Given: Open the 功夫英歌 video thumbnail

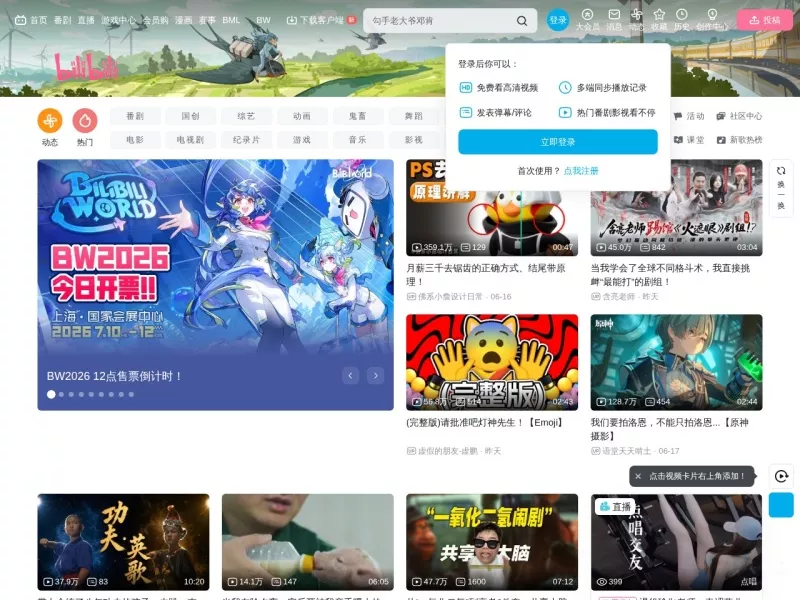Looking at the screenshot, I should [x=123, y=542].
